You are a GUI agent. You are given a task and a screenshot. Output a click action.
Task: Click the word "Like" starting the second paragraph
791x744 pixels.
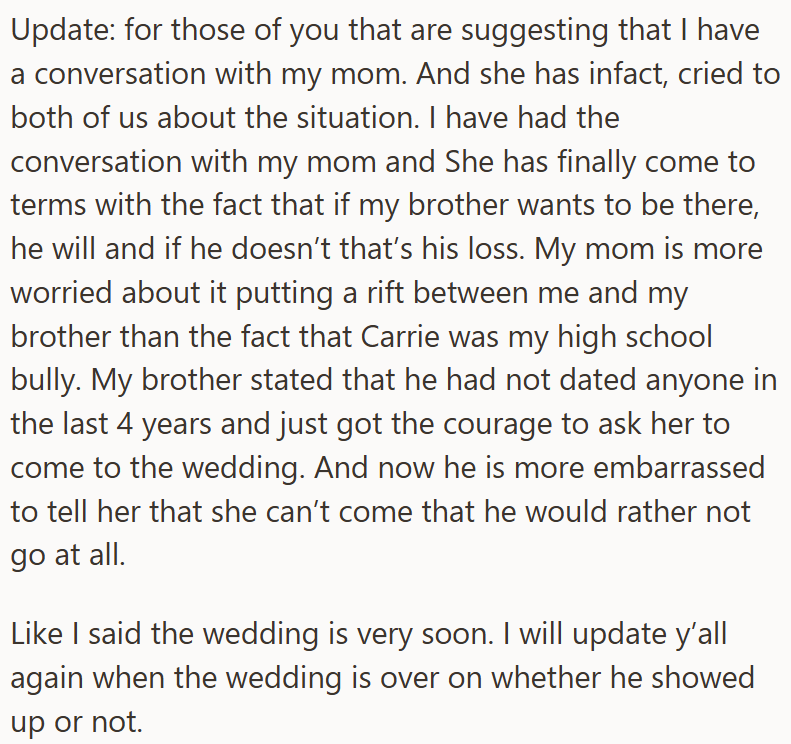point(37,634)
